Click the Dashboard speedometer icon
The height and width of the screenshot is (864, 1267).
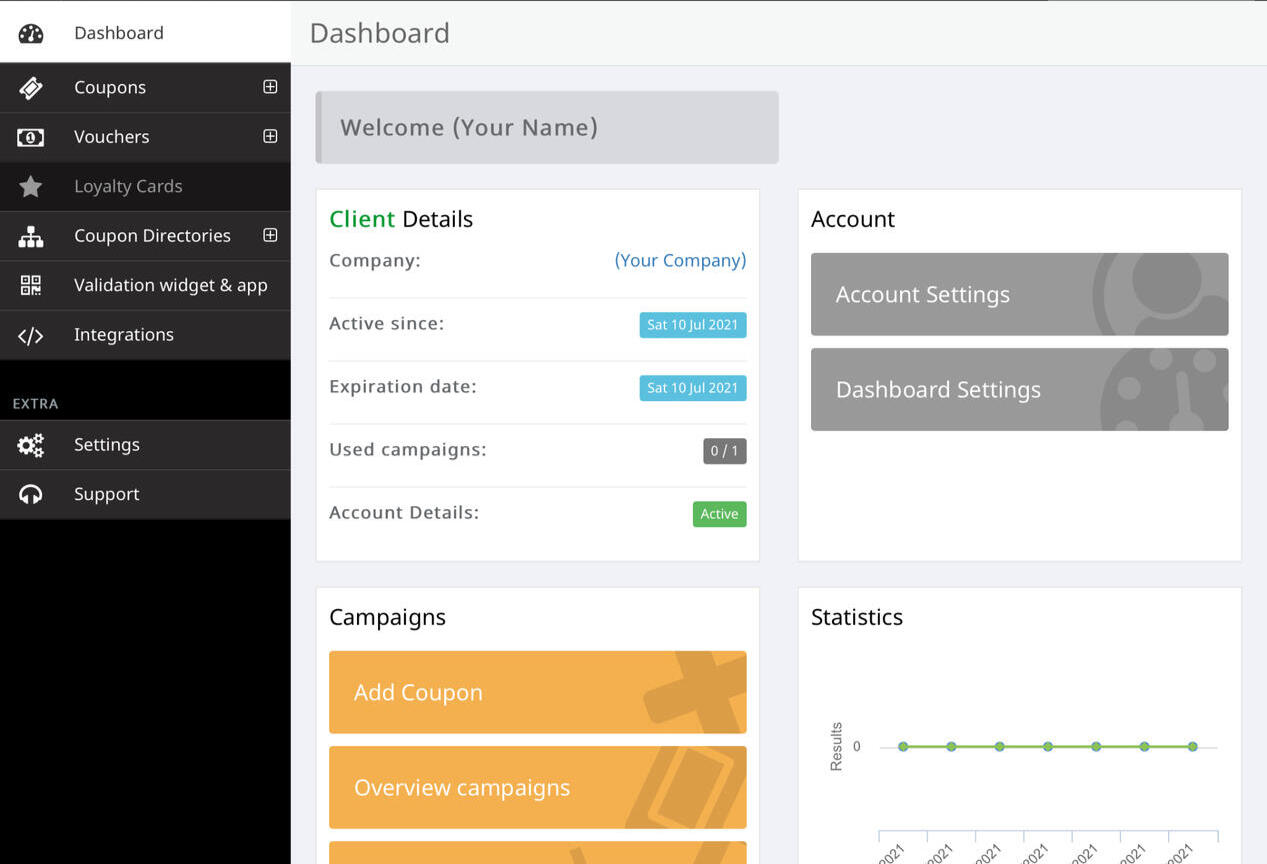pos(31,33)
